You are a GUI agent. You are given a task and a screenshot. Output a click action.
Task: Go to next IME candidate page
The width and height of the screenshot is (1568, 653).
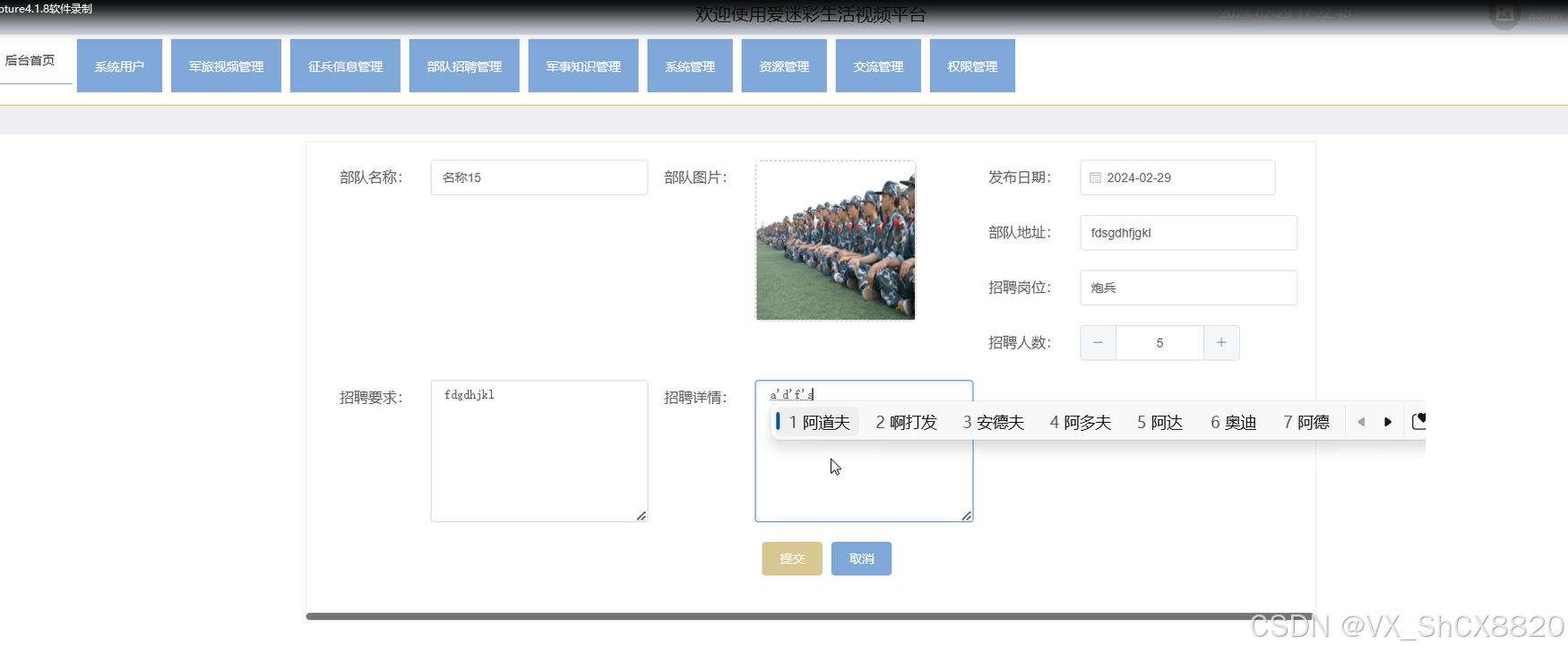click(1388, 422)
